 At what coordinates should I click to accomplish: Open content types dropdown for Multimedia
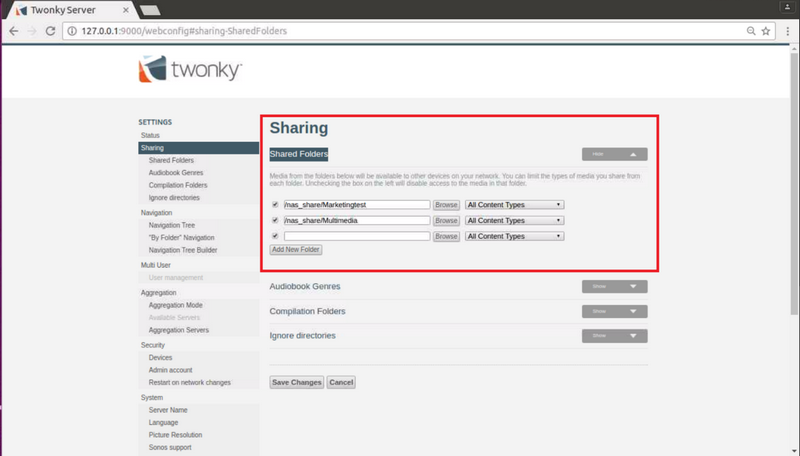pyautogui.click(x=514, y=220)
